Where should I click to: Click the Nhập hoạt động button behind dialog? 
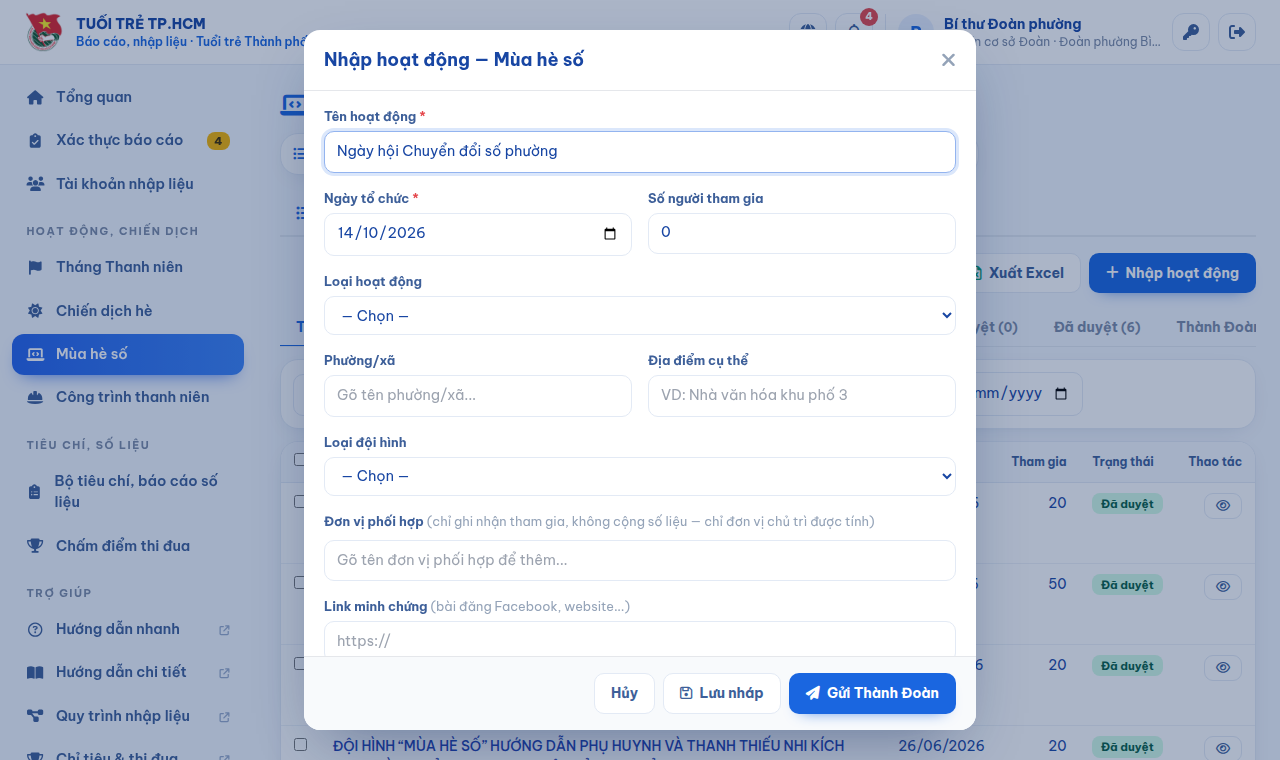point(1172,273)
